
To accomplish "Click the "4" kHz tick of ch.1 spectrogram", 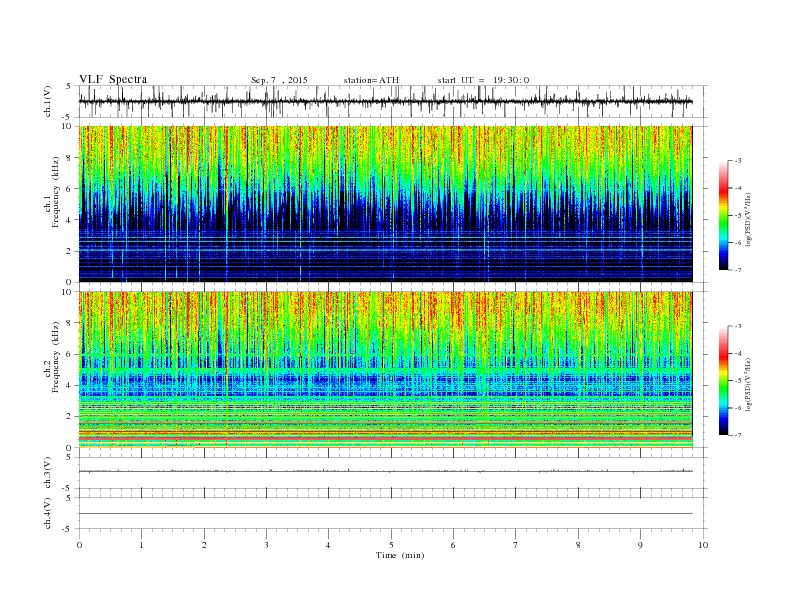I will [70, 220].
